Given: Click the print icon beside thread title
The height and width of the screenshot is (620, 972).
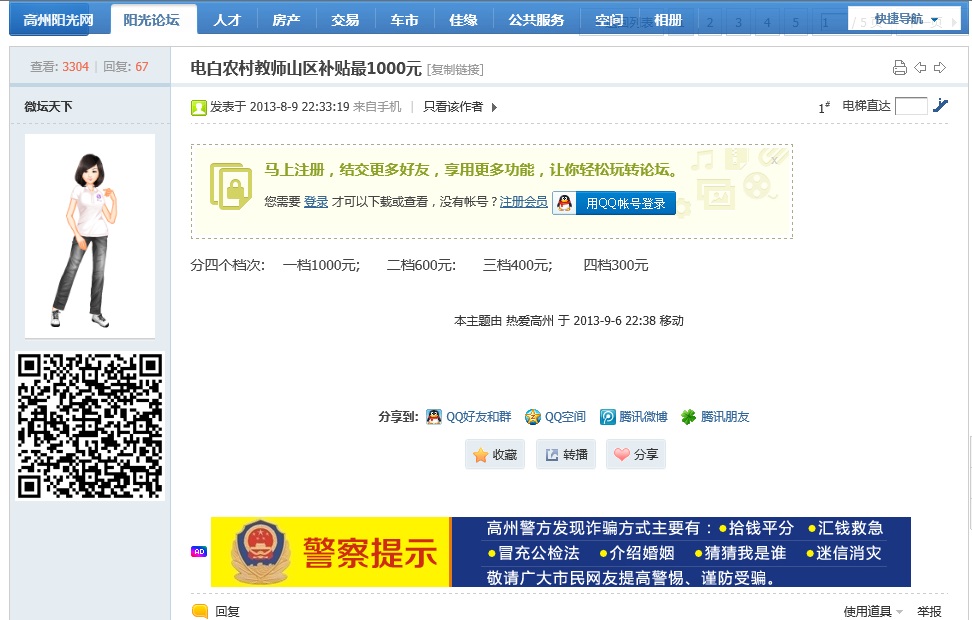Looking at the screenshot, I should (899, 68).
